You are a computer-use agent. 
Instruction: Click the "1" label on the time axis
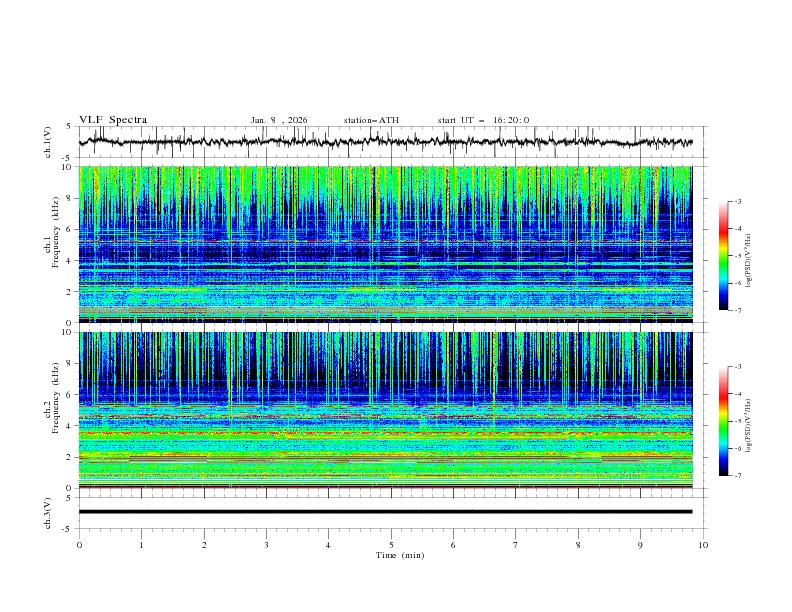141,545
